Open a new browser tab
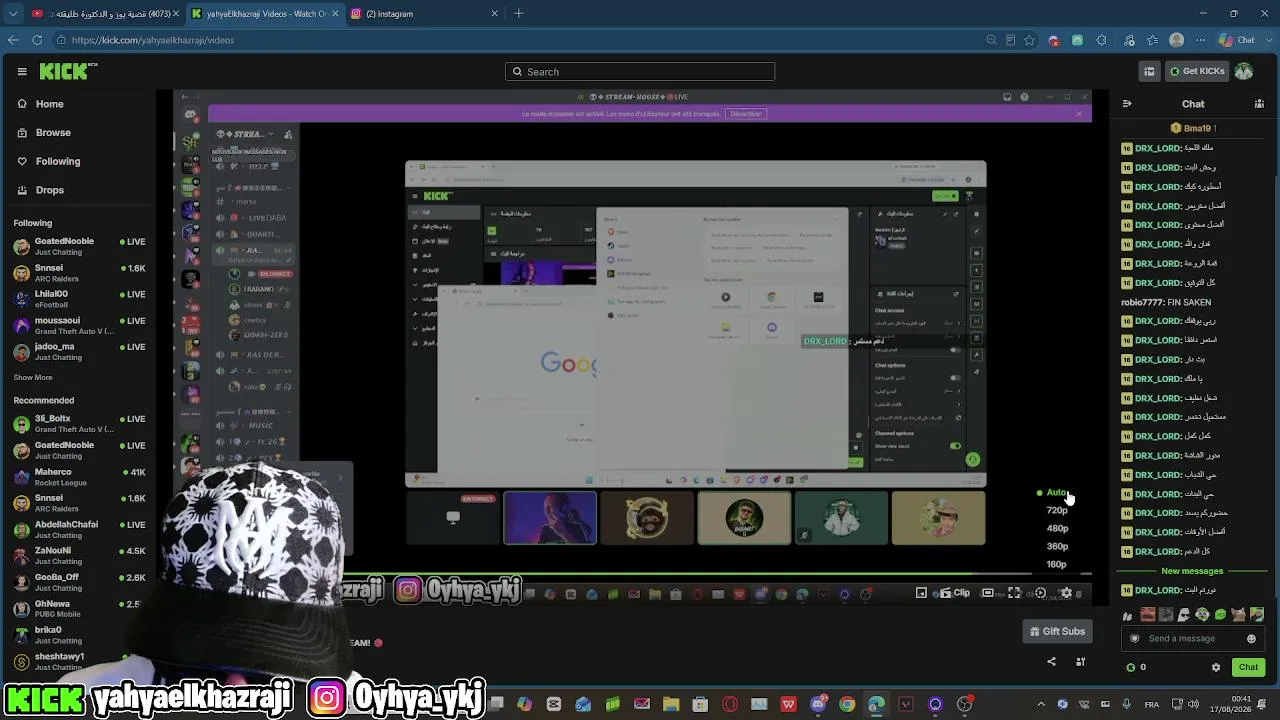 (518, 14)
